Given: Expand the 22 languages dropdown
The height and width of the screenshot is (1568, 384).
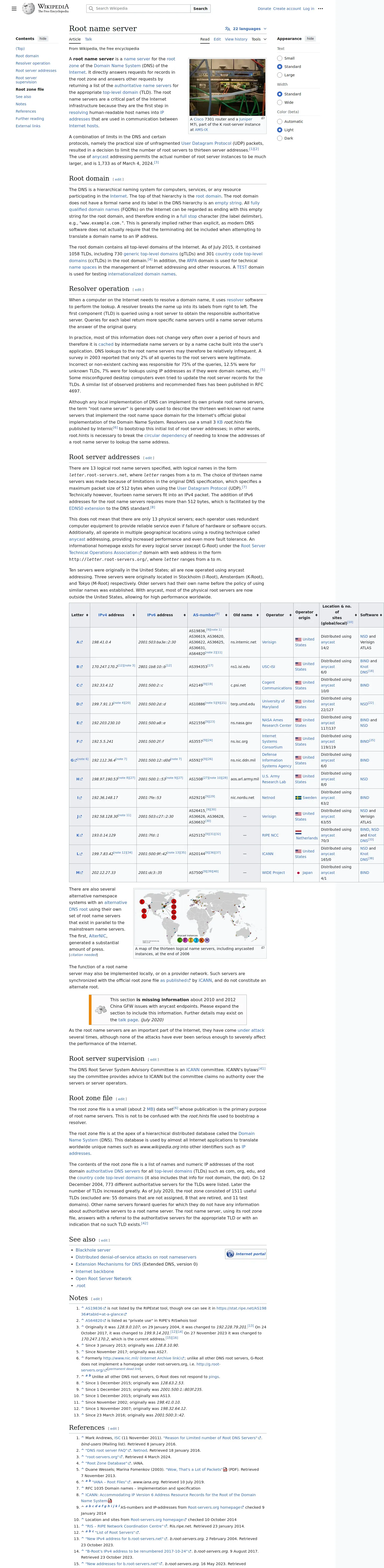Looking at the screenshot, I should click(x=247, y=28).
